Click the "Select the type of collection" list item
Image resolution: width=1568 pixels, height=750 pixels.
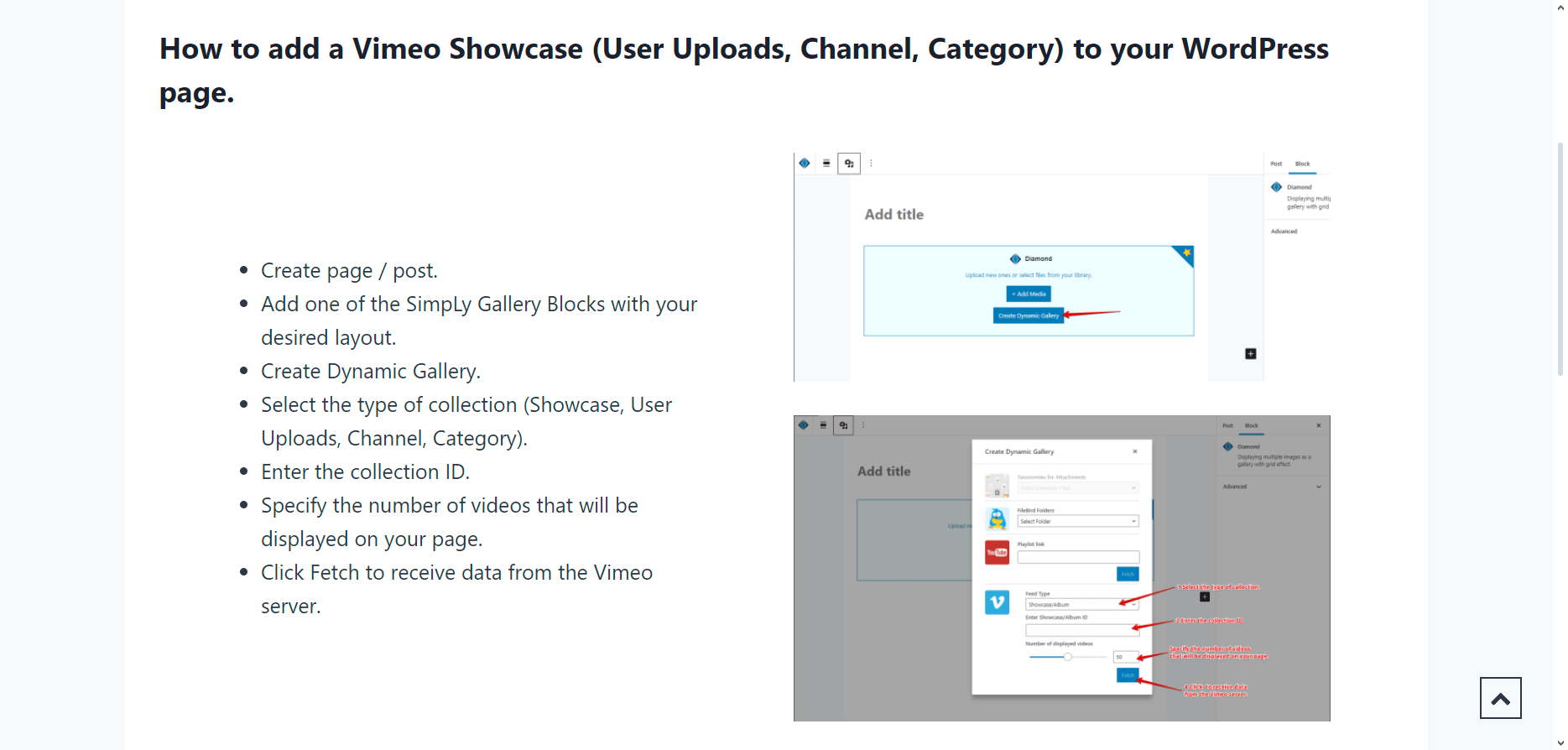pyautogui.click(x=466, y=421)
